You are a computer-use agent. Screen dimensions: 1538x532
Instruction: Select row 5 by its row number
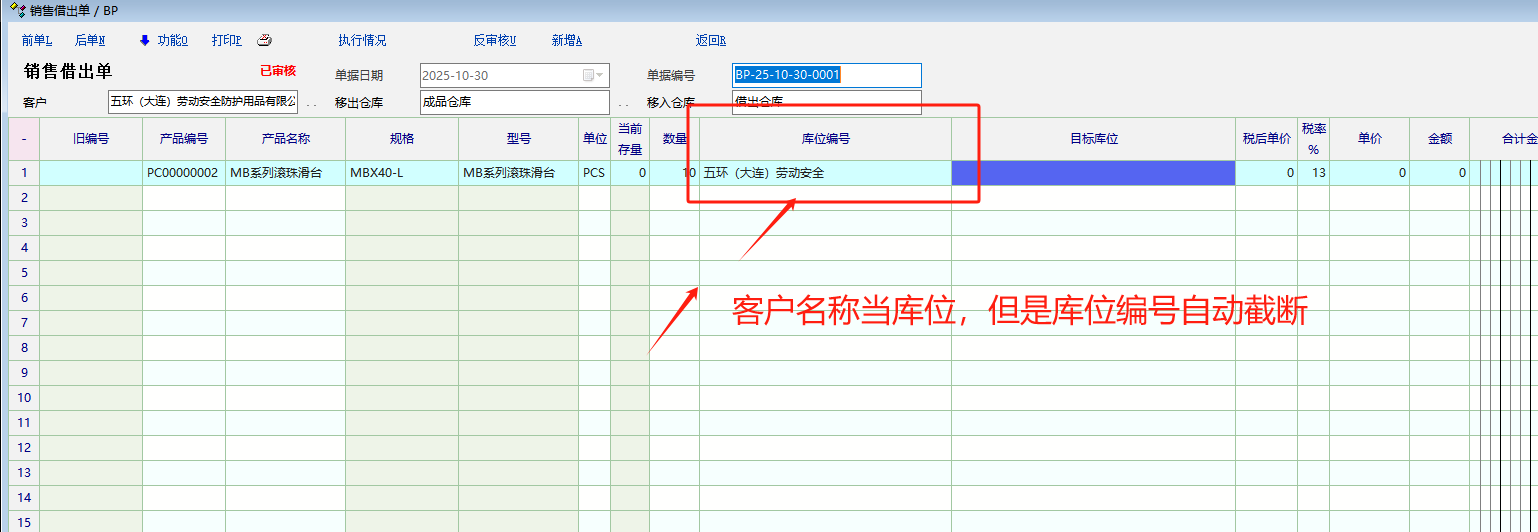[24, 273]
